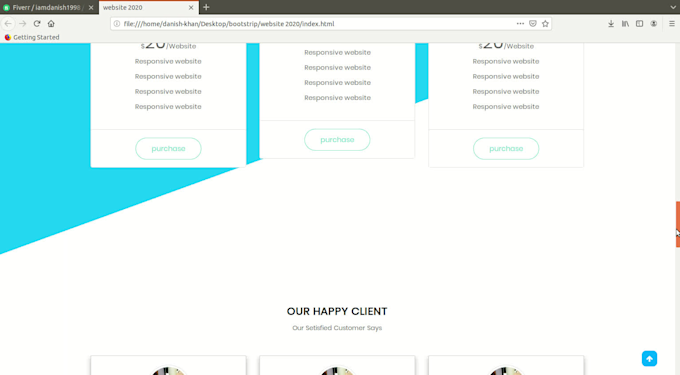Close the Fiverr tab
The height and width of the screenshot is (375, 680).
(91, 7)
